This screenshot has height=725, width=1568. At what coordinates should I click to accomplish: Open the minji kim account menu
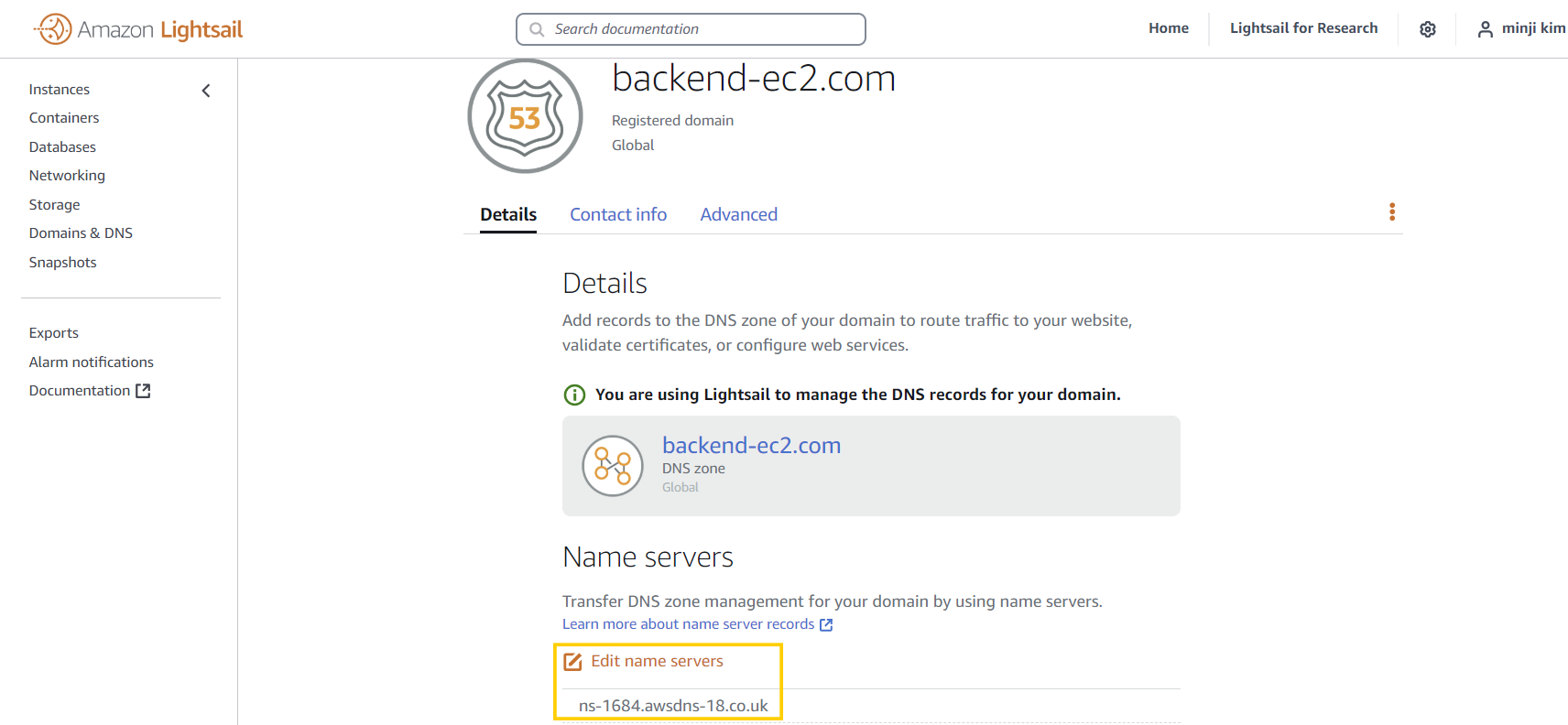1521,28
